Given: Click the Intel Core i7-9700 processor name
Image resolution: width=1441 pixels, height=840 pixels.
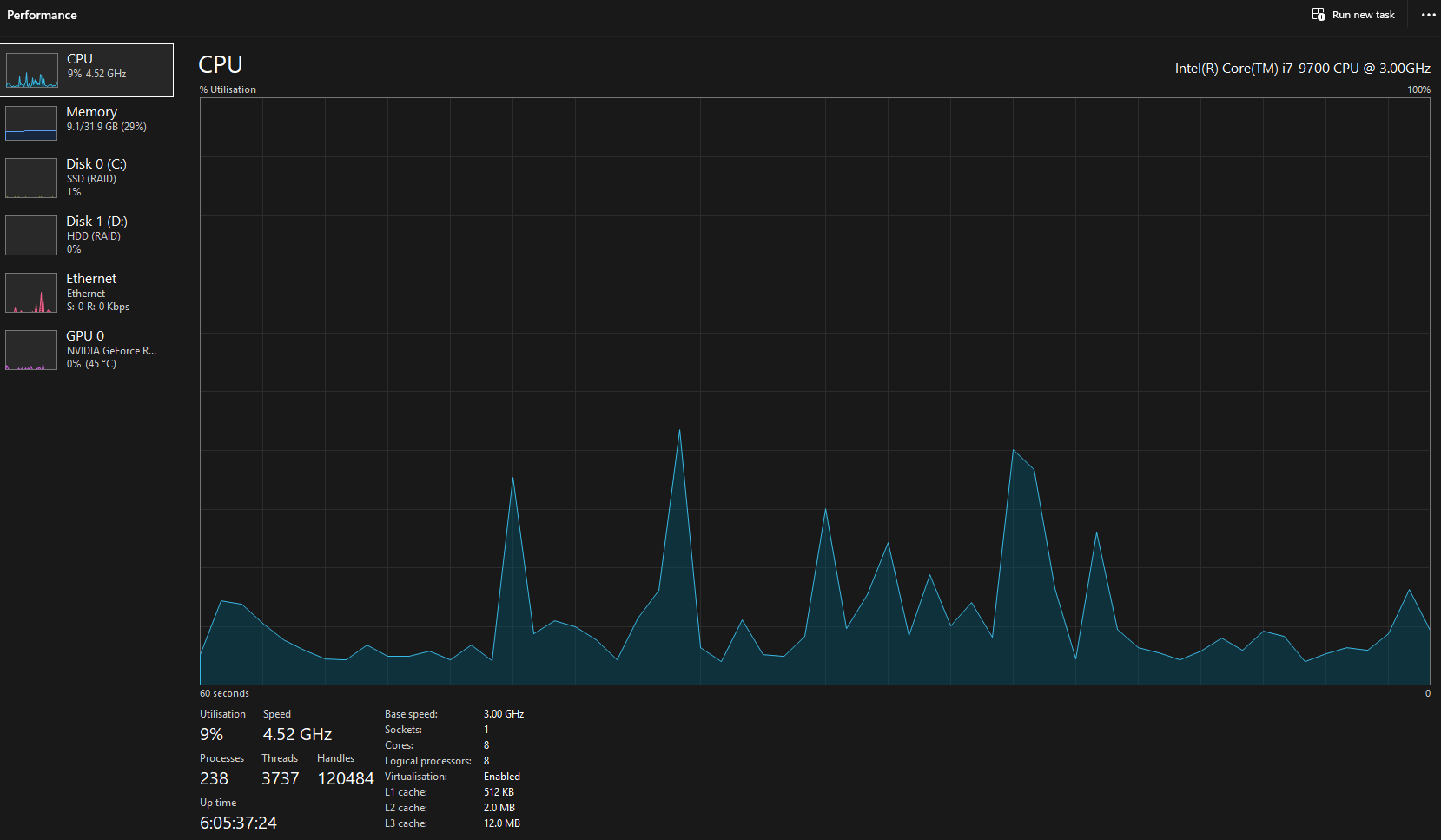Looking at the screenshot, I should coord(1302,69).
